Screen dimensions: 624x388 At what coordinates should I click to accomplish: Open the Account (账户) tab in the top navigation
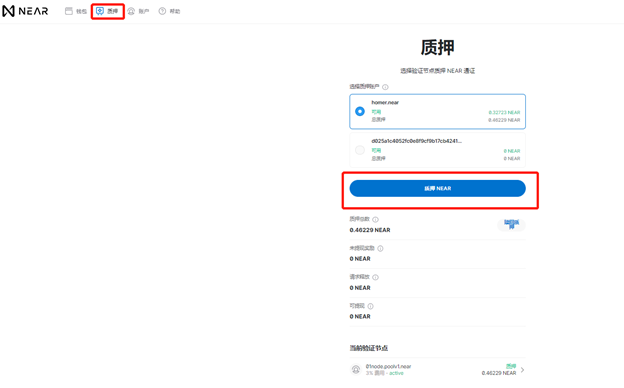138,11
